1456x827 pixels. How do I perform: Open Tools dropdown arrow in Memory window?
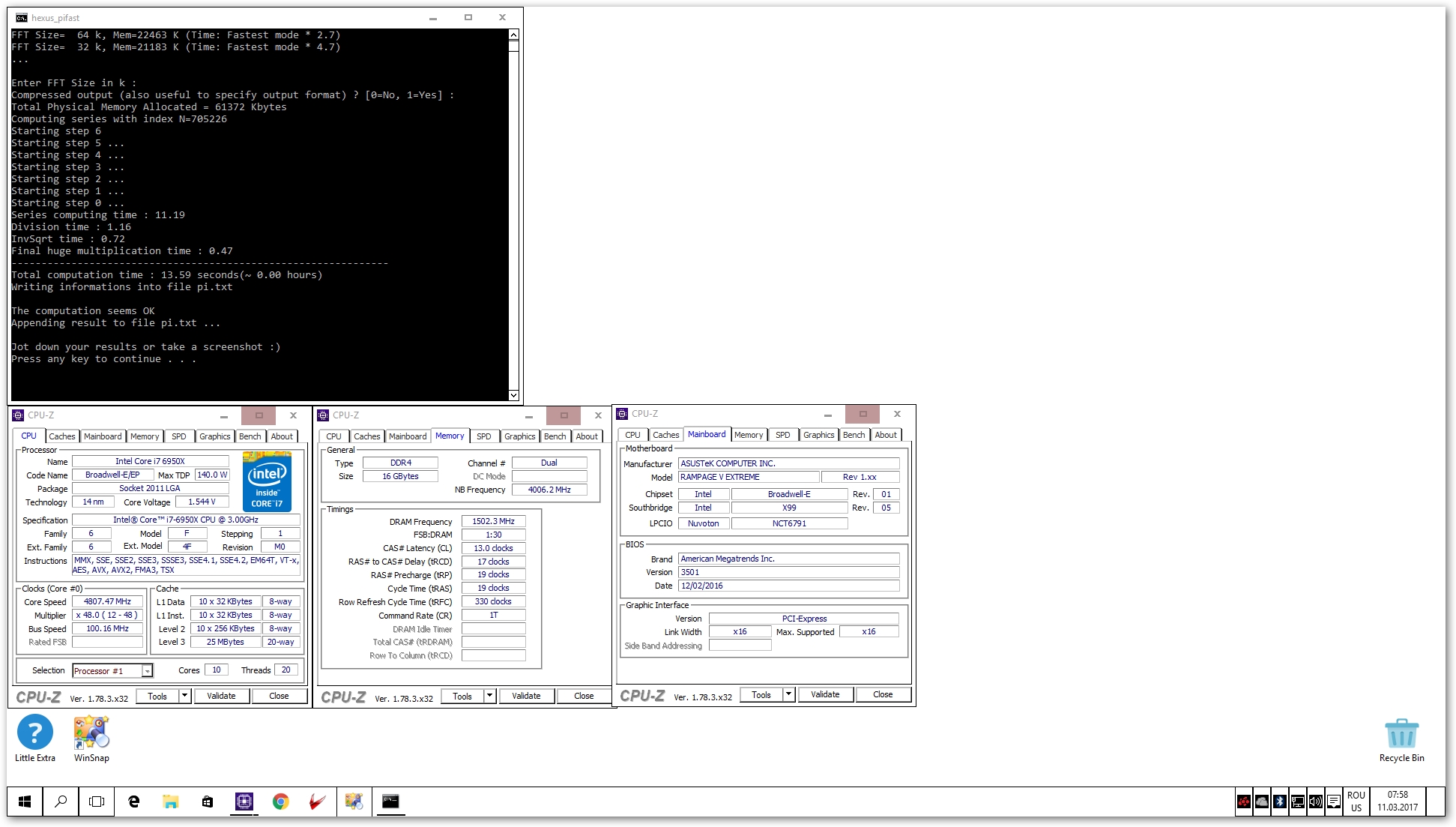(489, 696)
